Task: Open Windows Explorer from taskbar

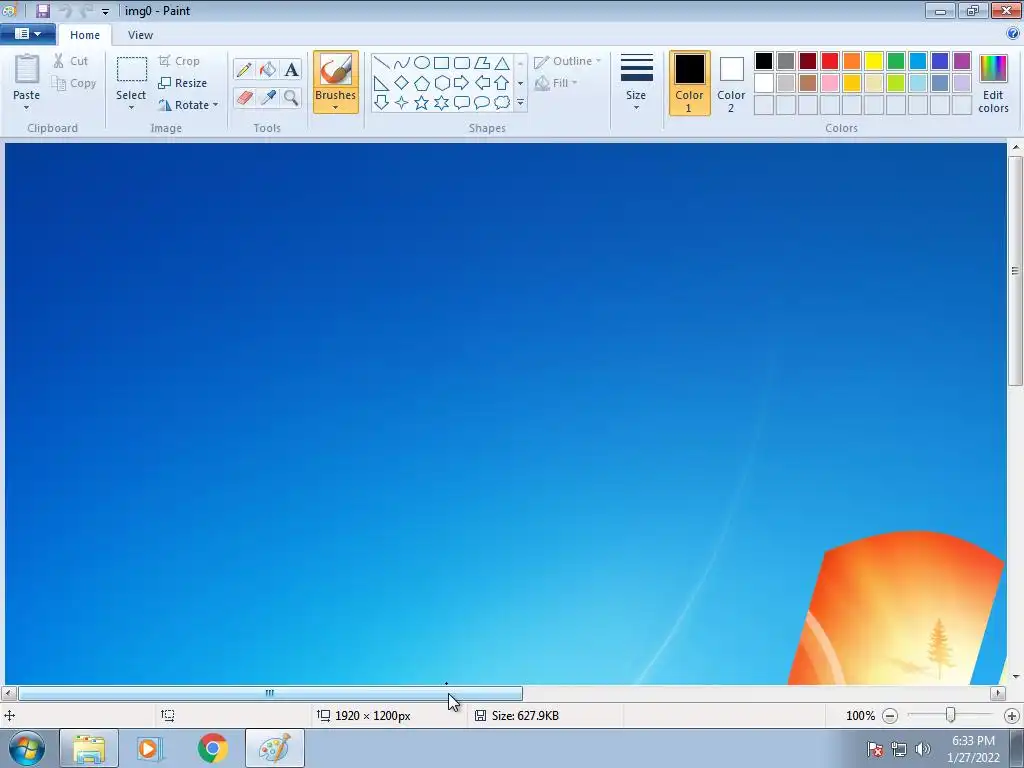Action: 89,748
